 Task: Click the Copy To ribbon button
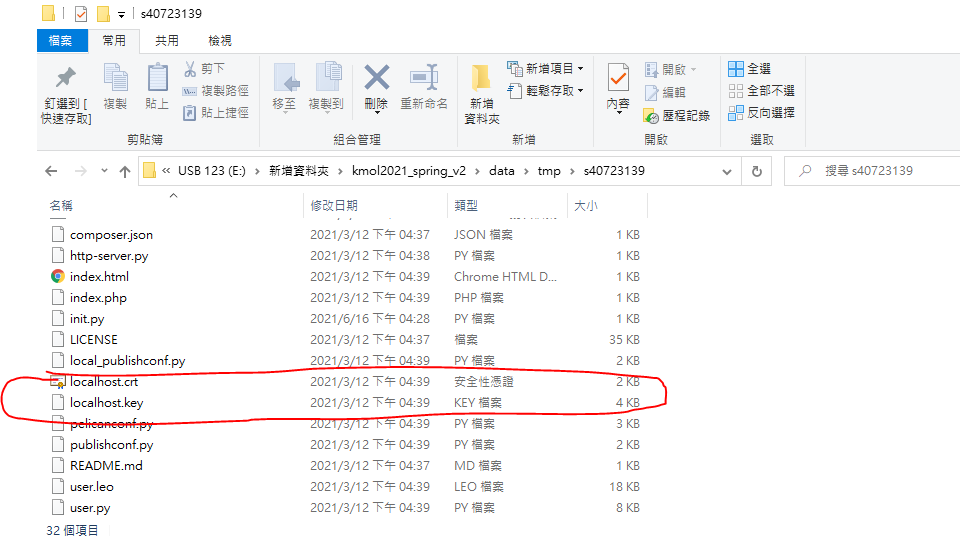click(326, 87)
